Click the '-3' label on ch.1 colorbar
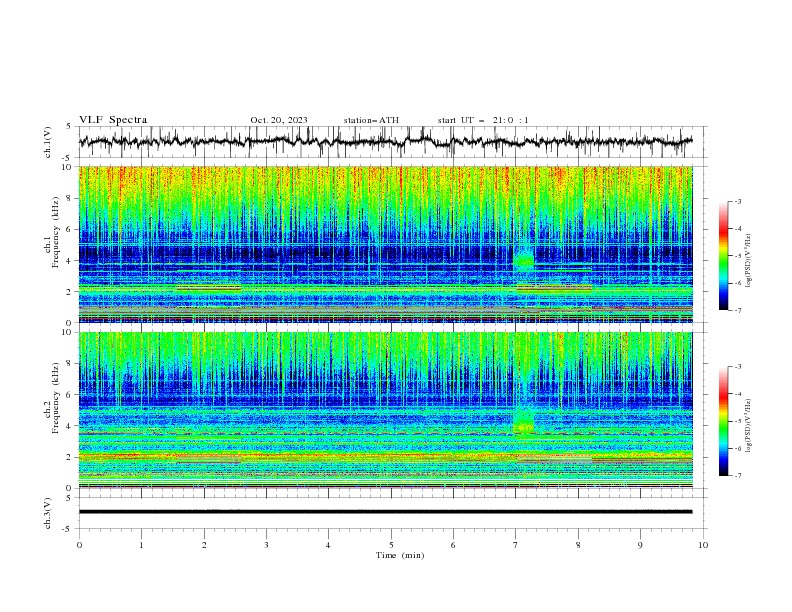 tap(737, 201)
